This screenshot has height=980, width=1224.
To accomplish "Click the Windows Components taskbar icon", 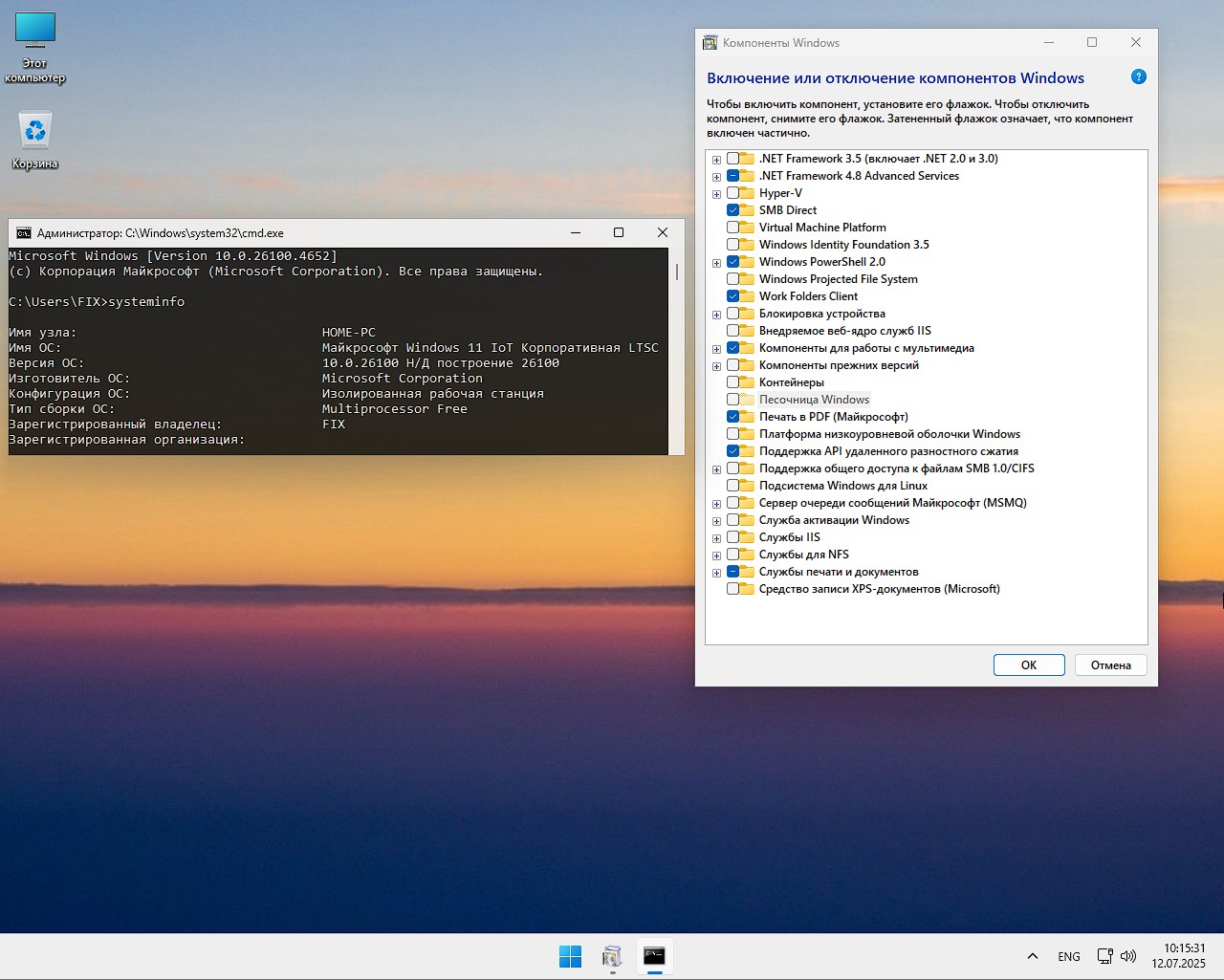I will pos(612,956).
